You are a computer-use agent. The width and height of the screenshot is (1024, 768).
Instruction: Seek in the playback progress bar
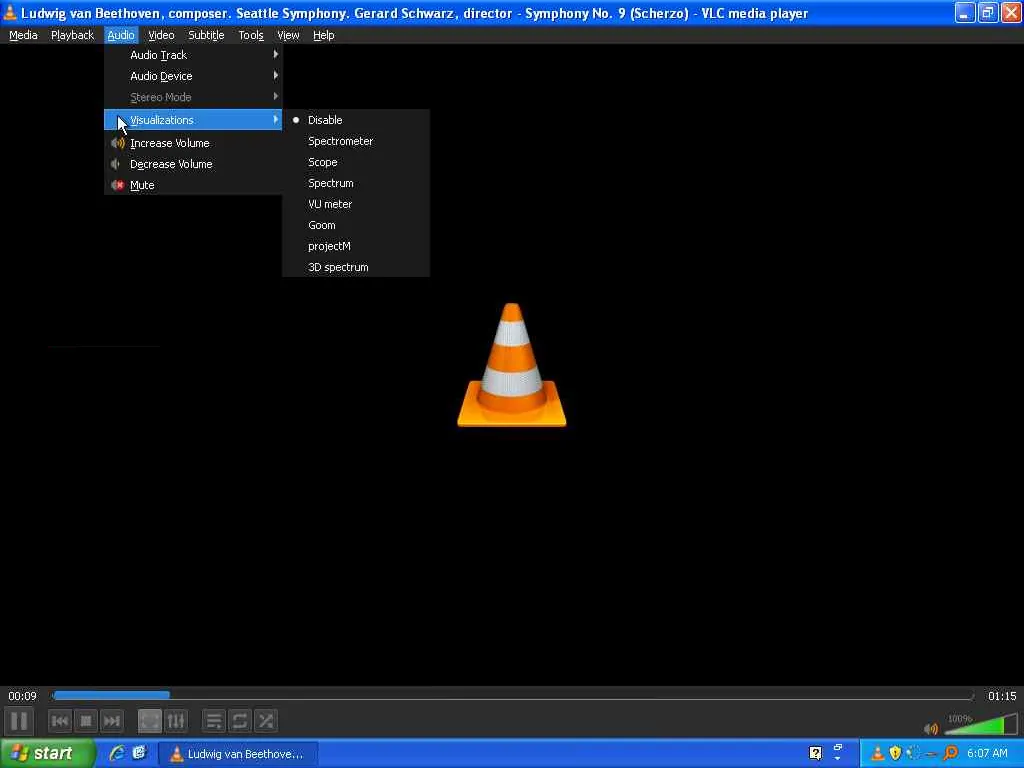[513, 696]
